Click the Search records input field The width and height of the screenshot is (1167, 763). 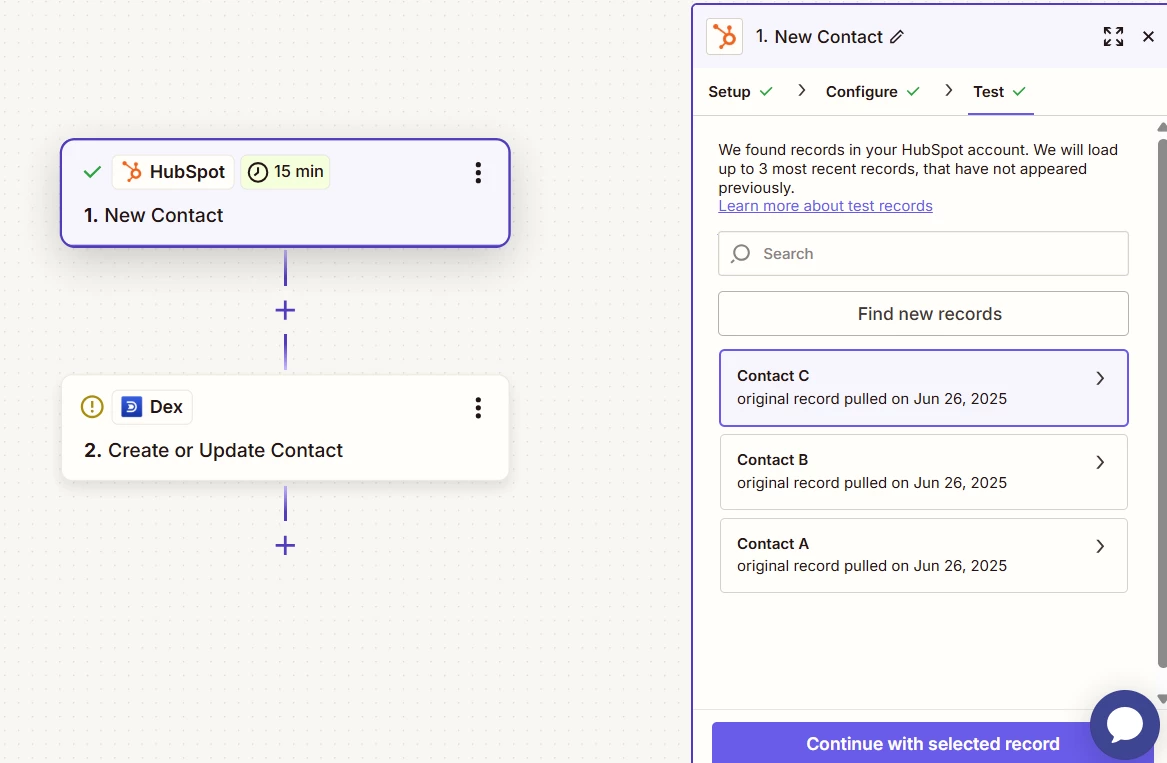click(x=923, y=254)
